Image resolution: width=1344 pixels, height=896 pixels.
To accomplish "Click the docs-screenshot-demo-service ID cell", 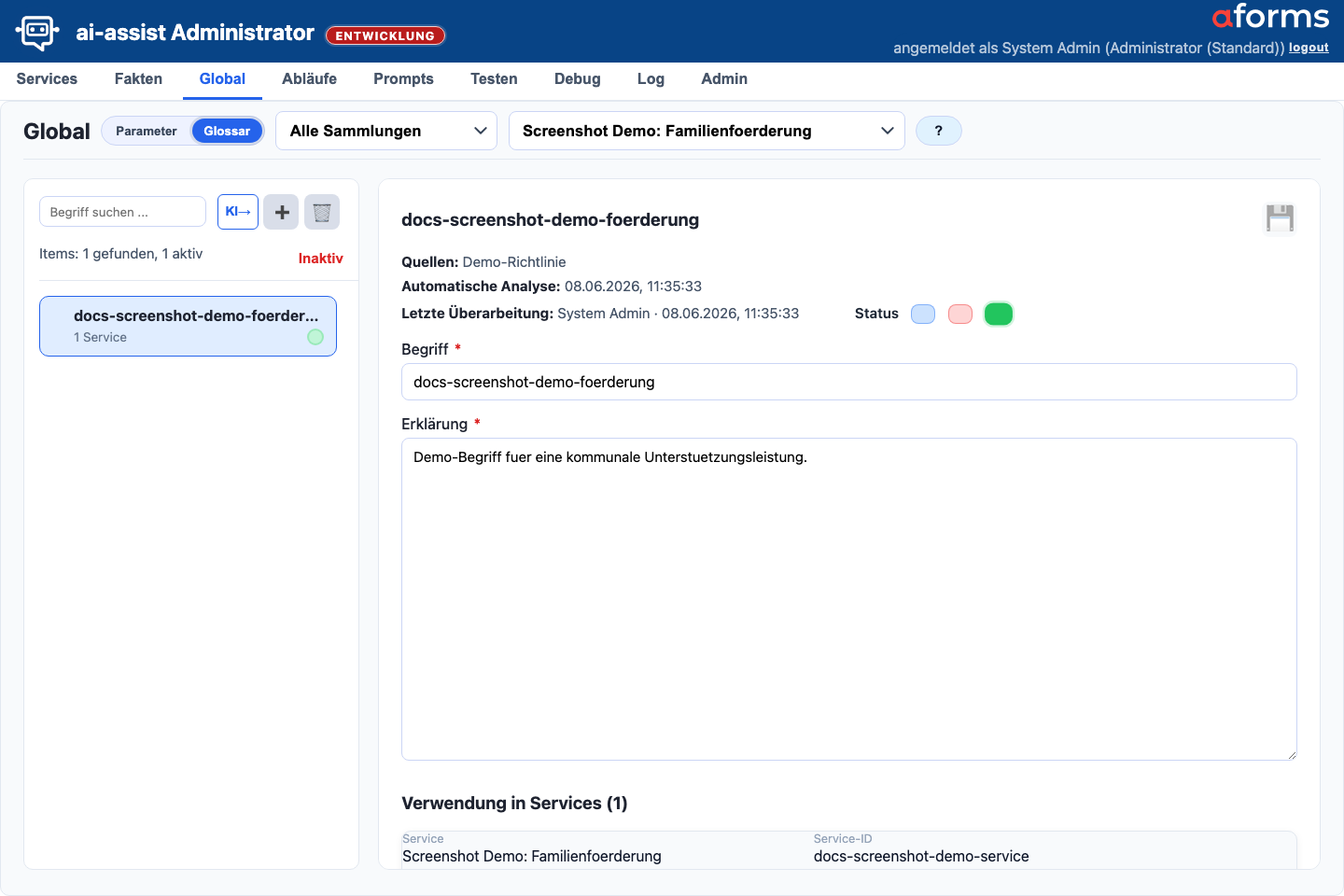I will pyautogui.click(x=921, y=856).
